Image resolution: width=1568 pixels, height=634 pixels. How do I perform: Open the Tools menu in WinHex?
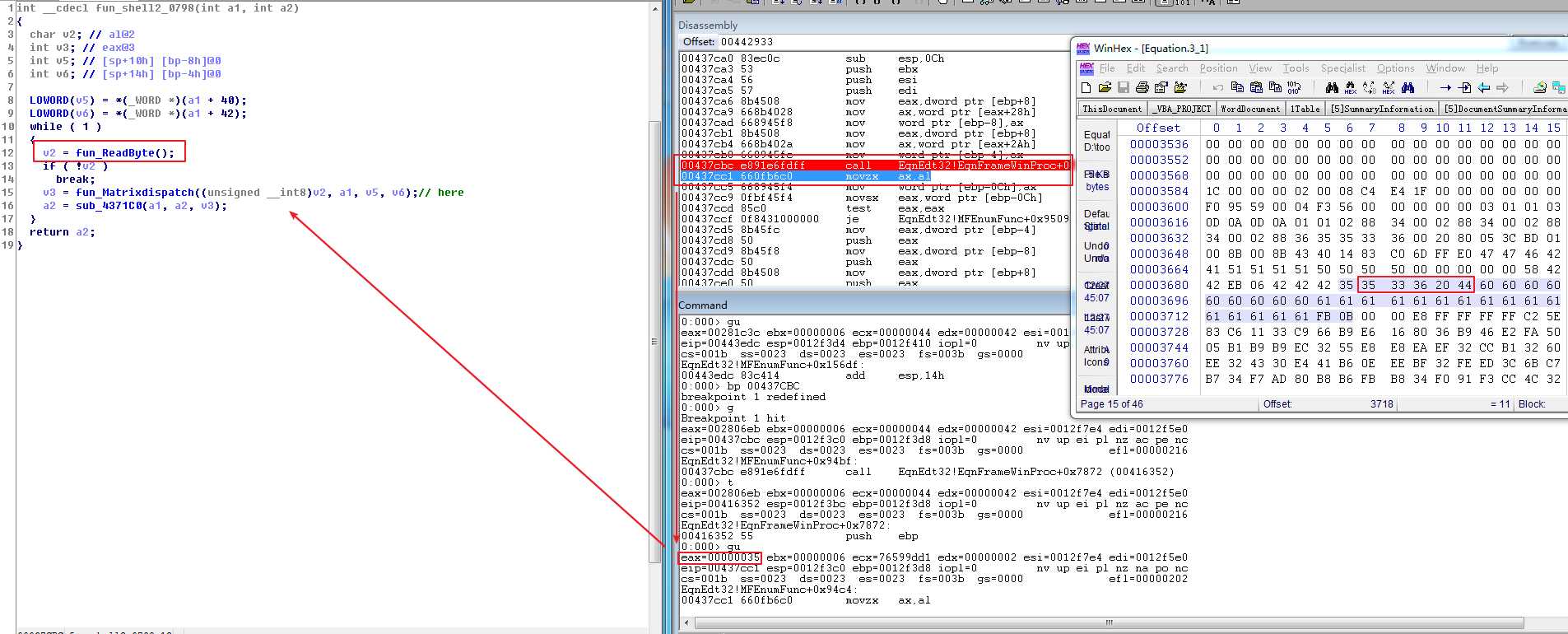(1296, 68)
